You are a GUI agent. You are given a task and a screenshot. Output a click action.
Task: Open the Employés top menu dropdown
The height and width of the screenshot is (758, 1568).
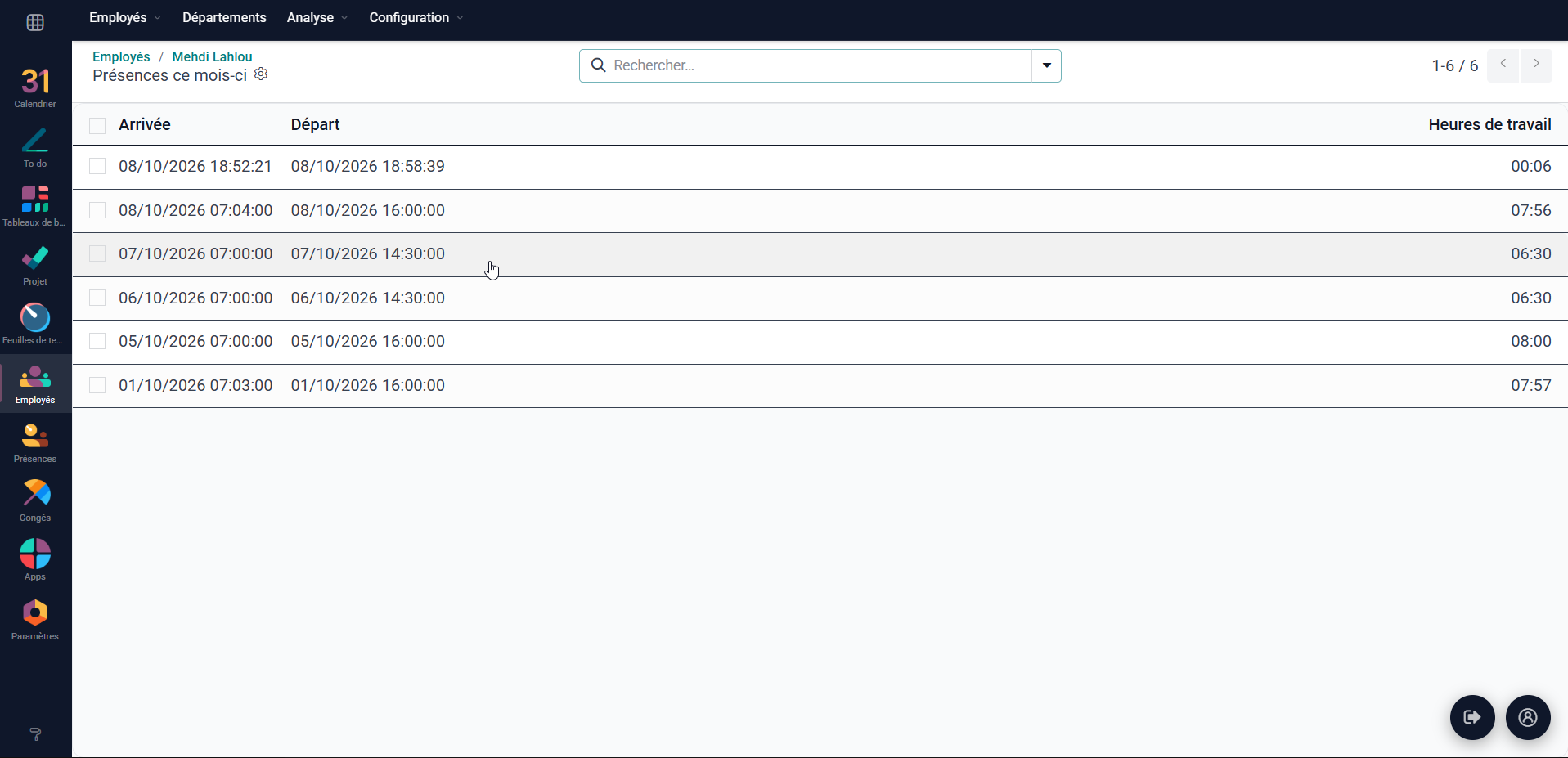(x=125, y=17)
